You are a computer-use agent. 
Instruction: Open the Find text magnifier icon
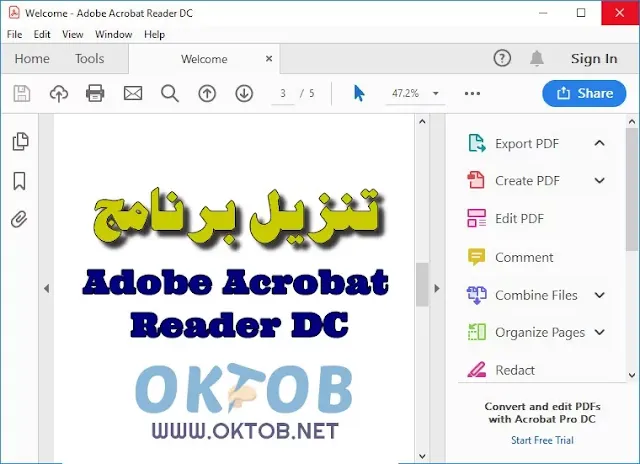[170, 93]
